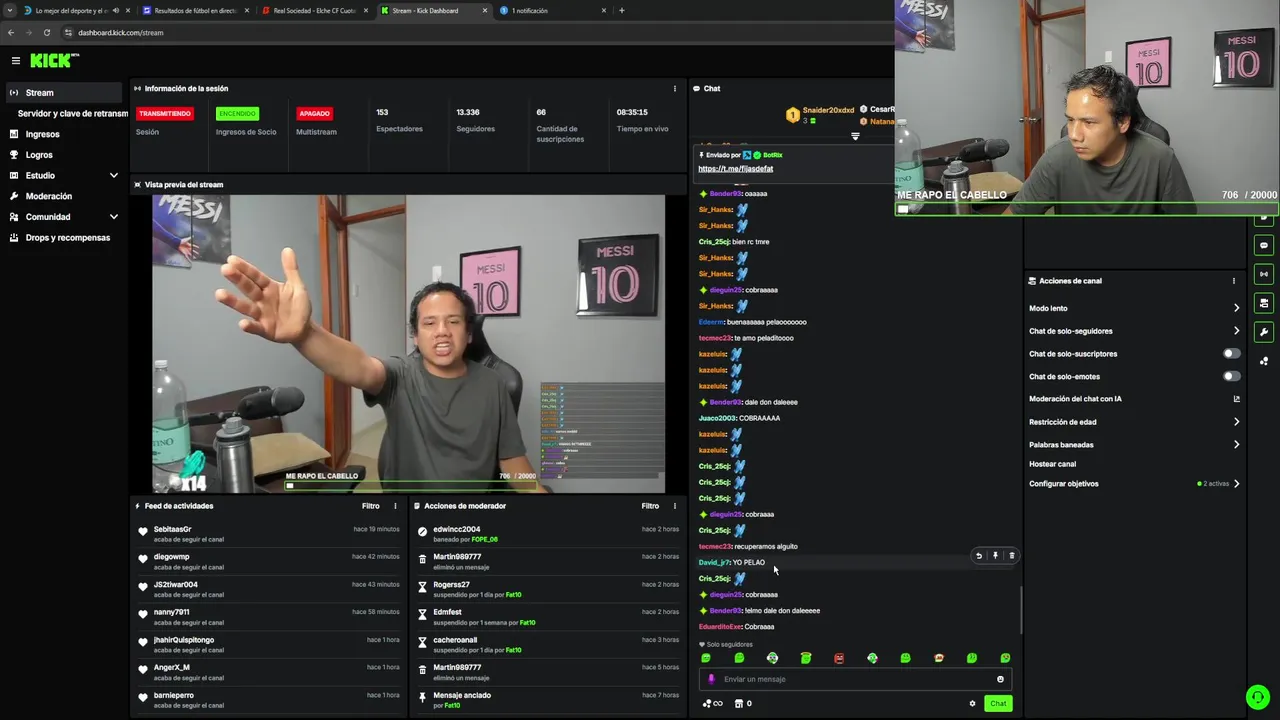1280x720 pixels.
Task: Toggle Chat de solo-suscriptores switch
Action: 1232,354
